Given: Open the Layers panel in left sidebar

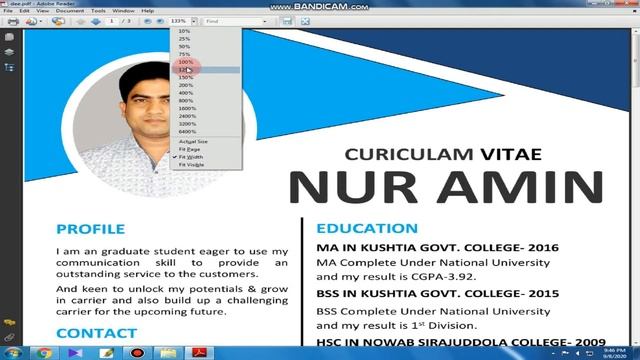Looking at the screenshot, I should tap(9, 52).
